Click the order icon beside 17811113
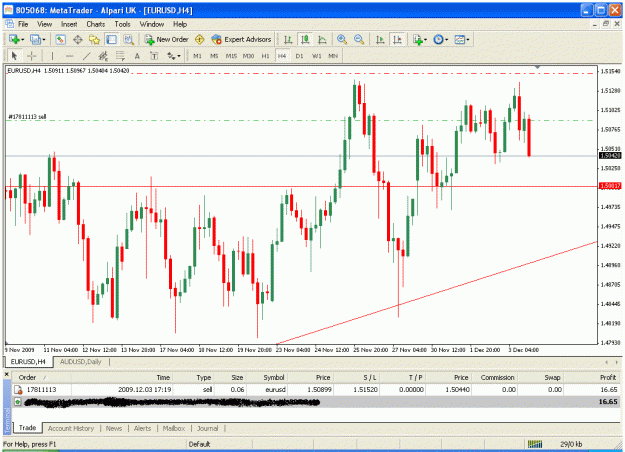The height and width of the screenshot is (452, 625). tap(18, 389)
